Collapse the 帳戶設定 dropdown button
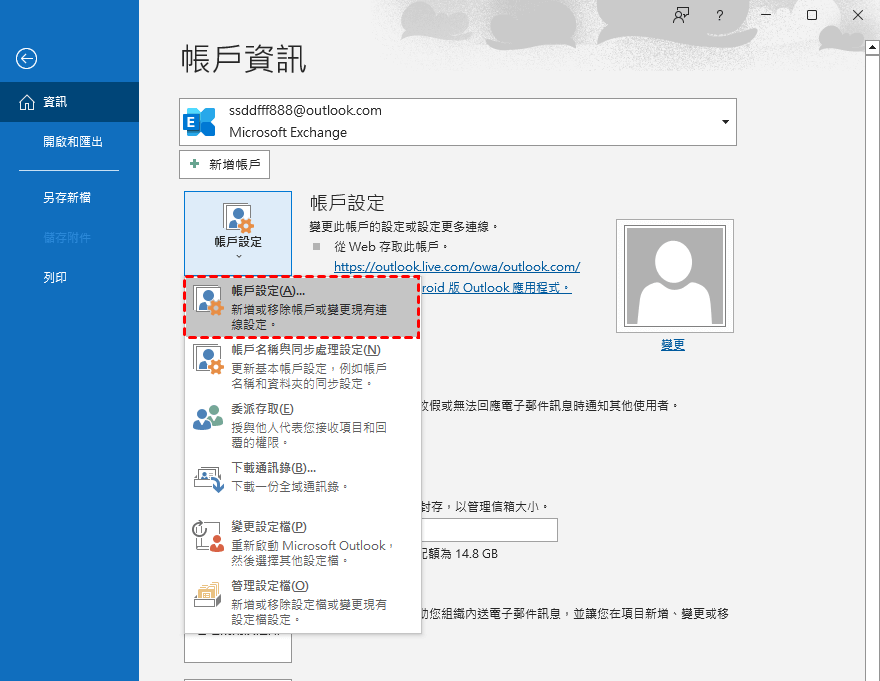This screenshot has width=880, height=681. coord(238,234)
